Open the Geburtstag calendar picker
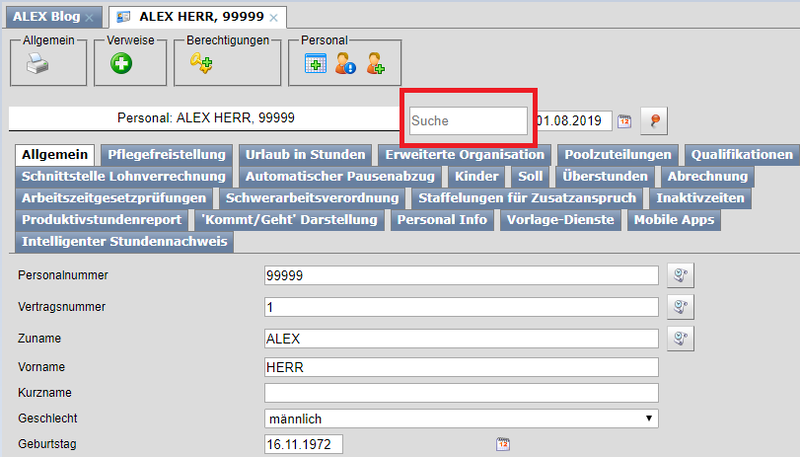This screenshot has height=457, width=800. click(503, 443)
